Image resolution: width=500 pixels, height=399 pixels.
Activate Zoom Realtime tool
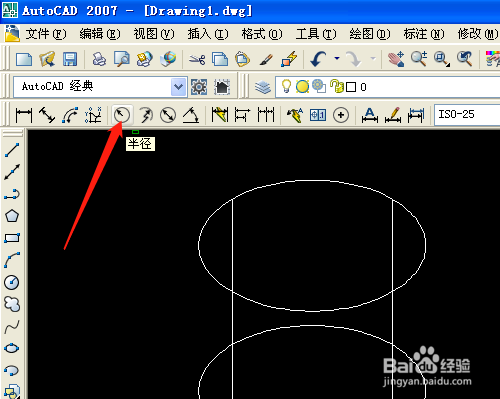[x=419, y=59]
